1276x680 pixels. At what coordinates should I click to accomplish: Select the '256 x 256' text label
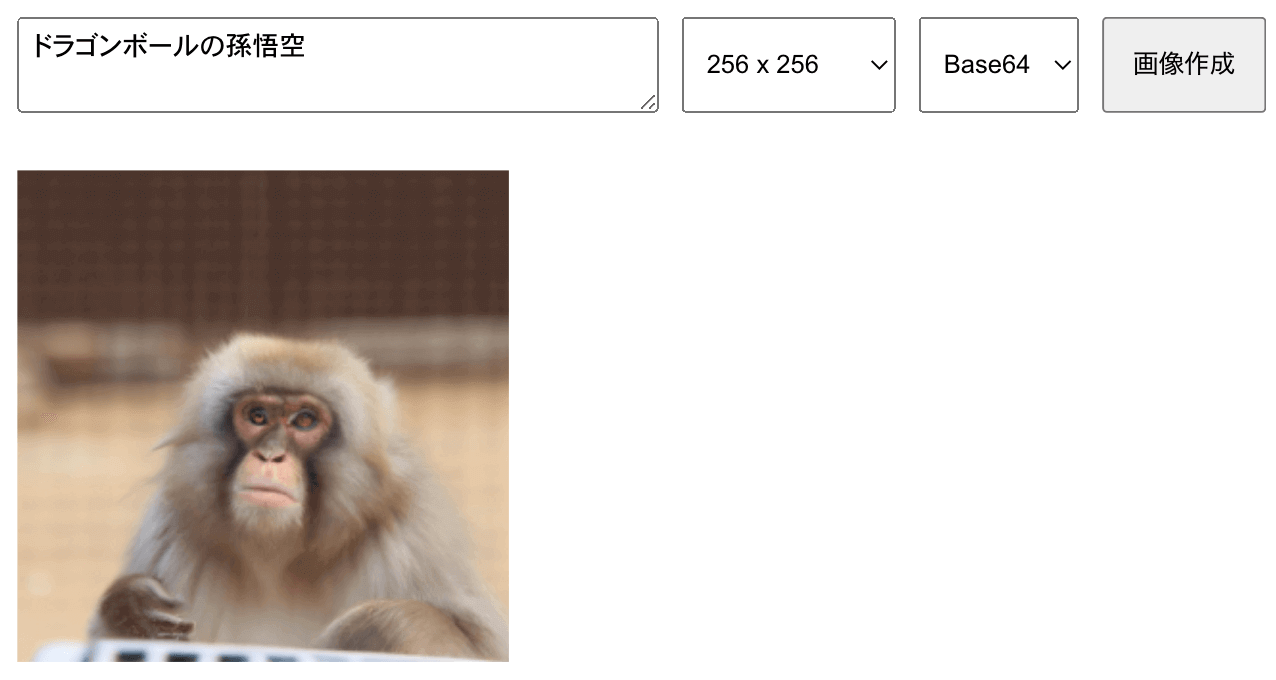coord(762,65)
